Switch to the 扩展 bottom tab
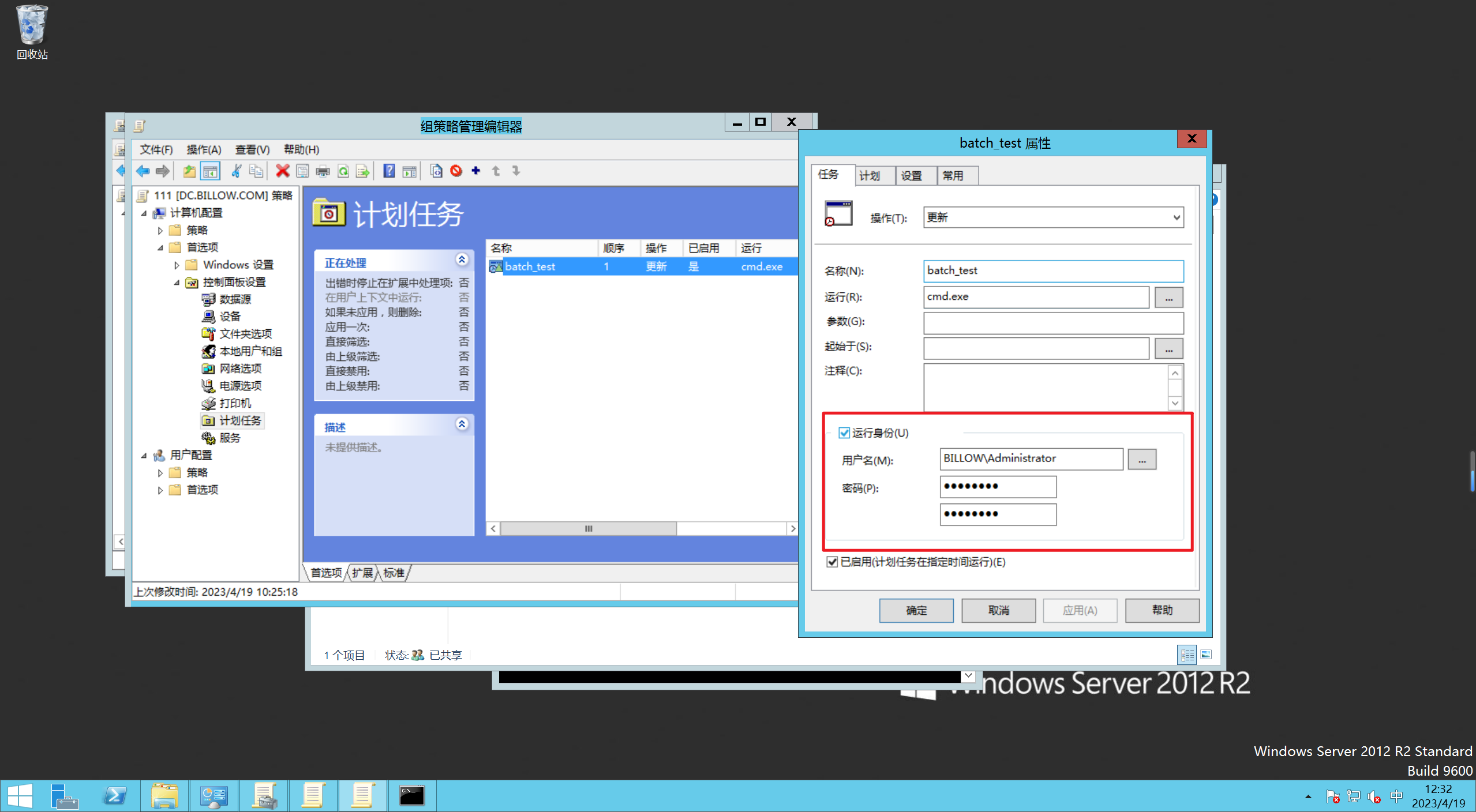The width and height of the screenshot is (1476, 812). (x=362, y=573)
